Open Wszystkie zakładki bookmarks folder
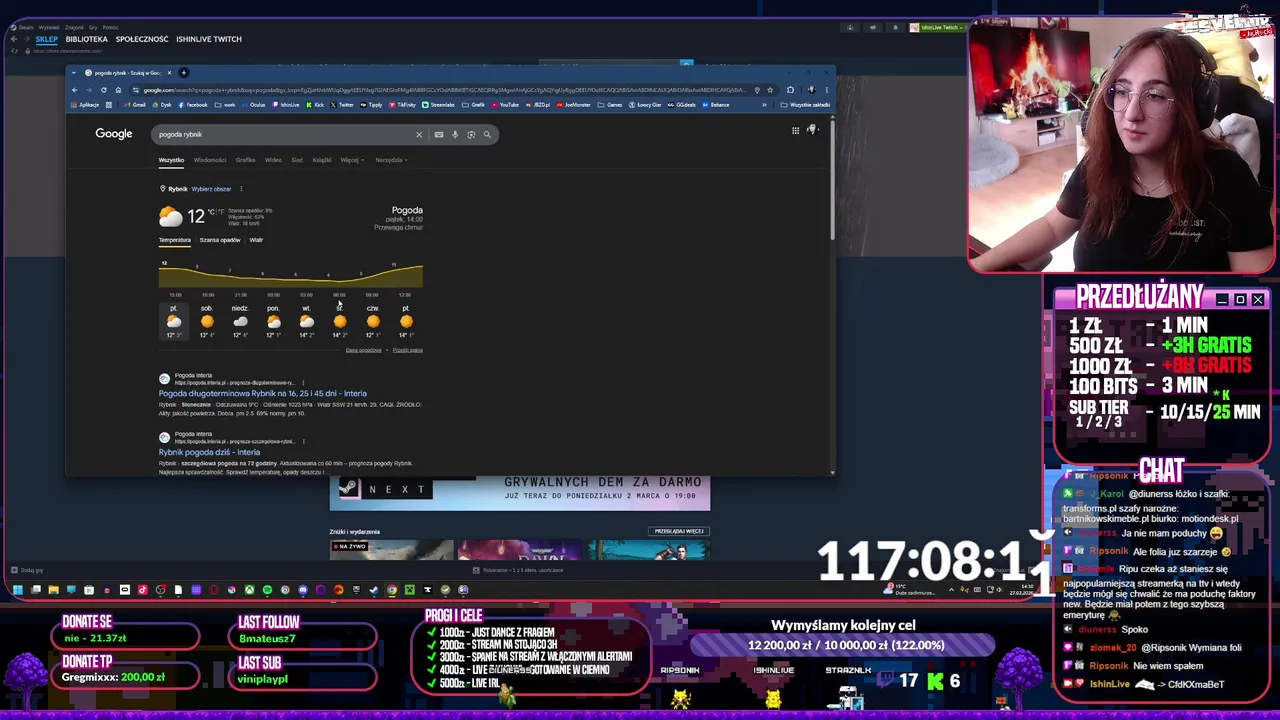The height and width of the screenshot is (720, 1280). (x=806, y=105)
